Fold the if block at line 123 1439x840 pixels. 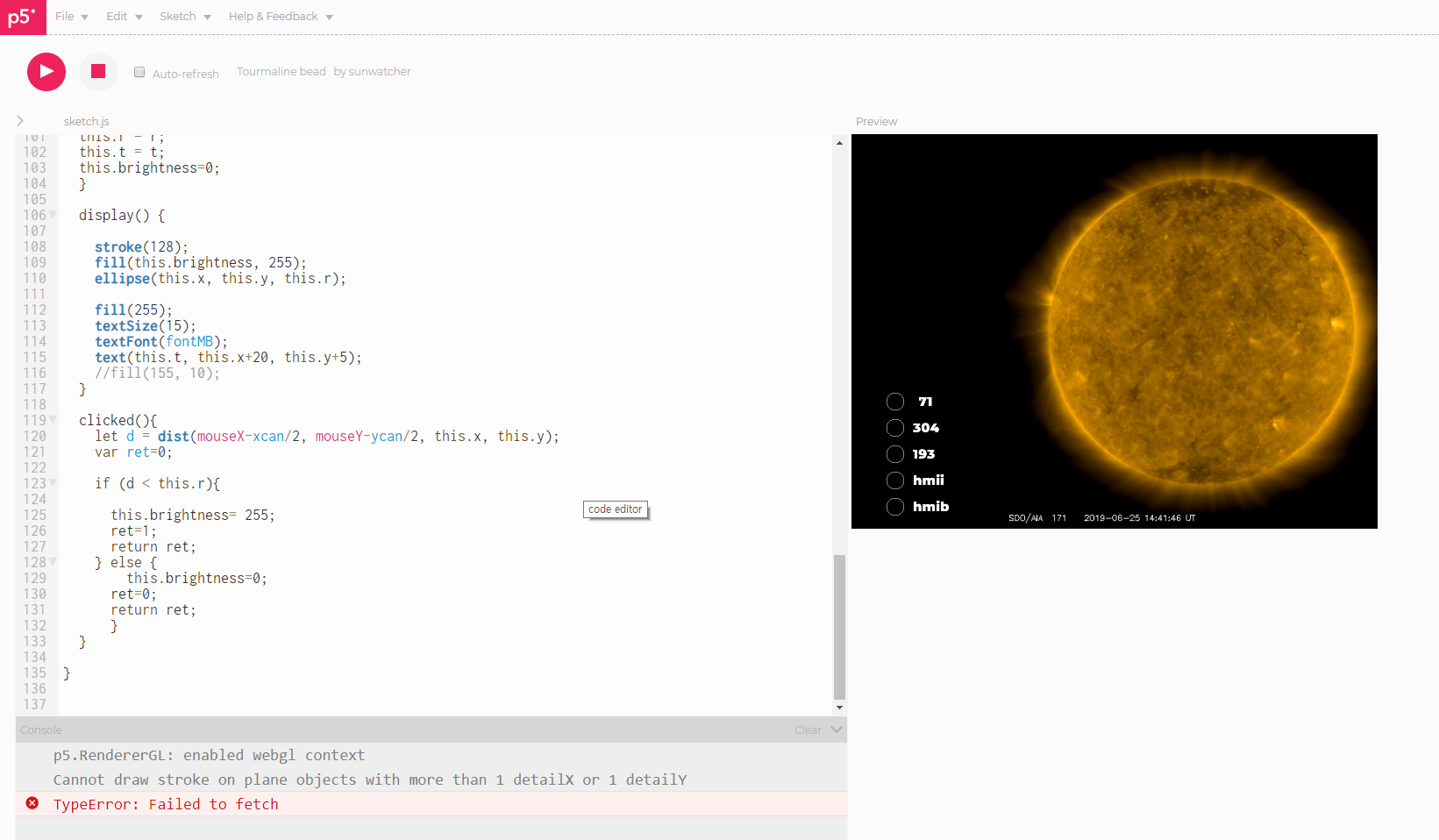[53, 483]
